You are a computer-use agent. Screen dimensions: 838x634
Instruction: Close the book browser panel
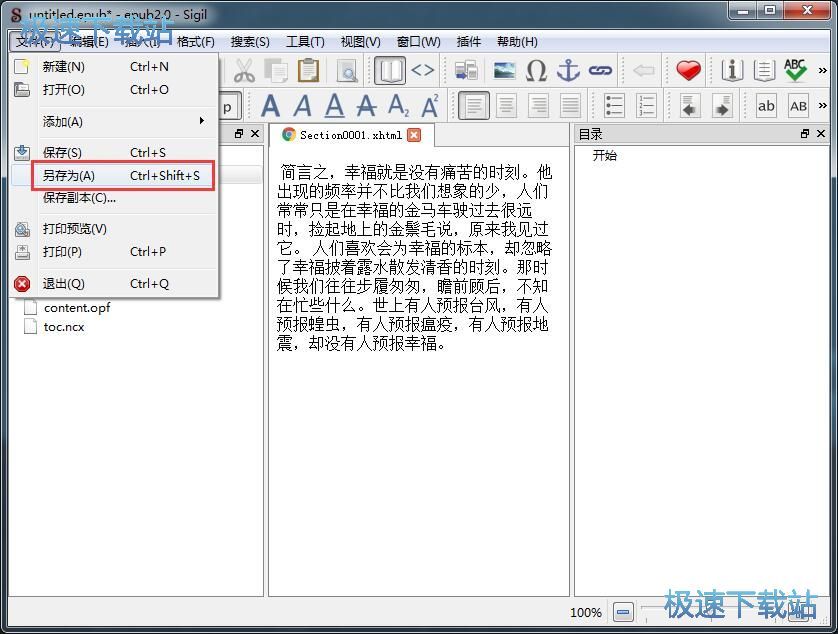coord(255,134)
